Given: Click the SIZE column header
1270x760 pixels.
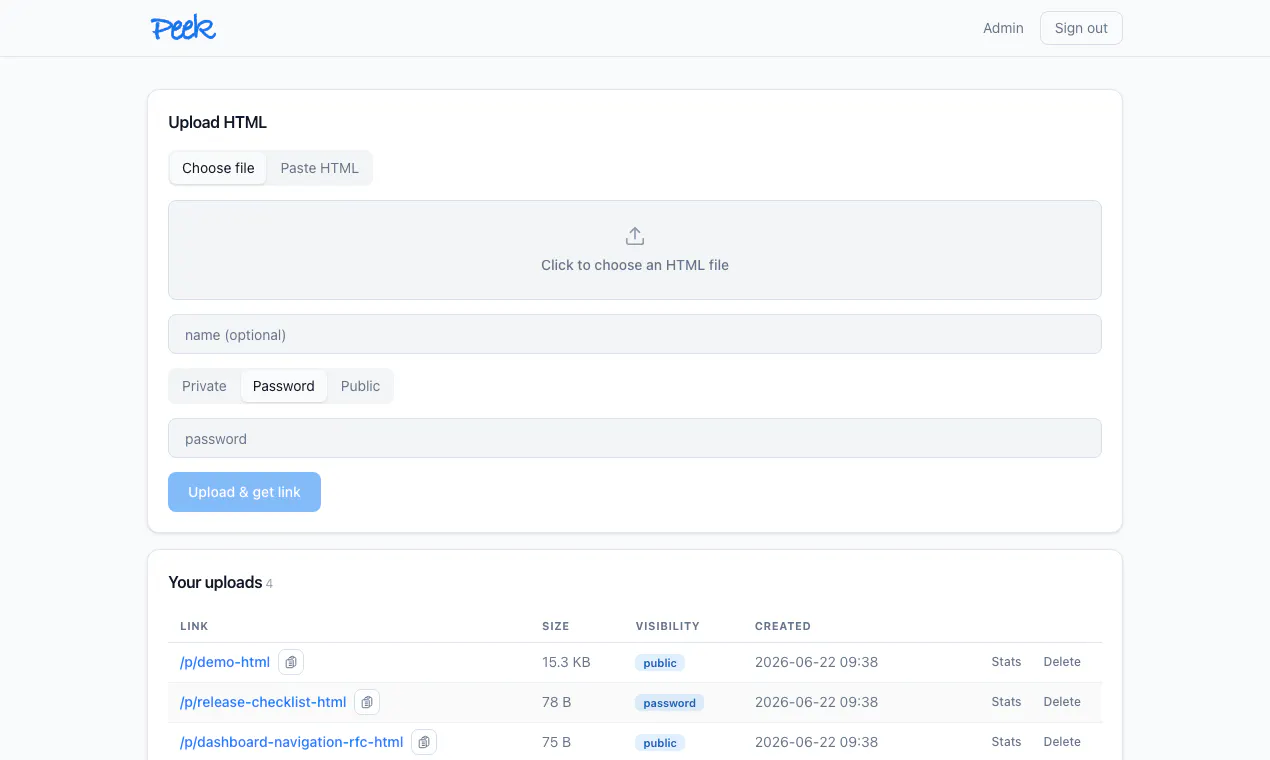Looking at the screenshot, I should (555, 626).
